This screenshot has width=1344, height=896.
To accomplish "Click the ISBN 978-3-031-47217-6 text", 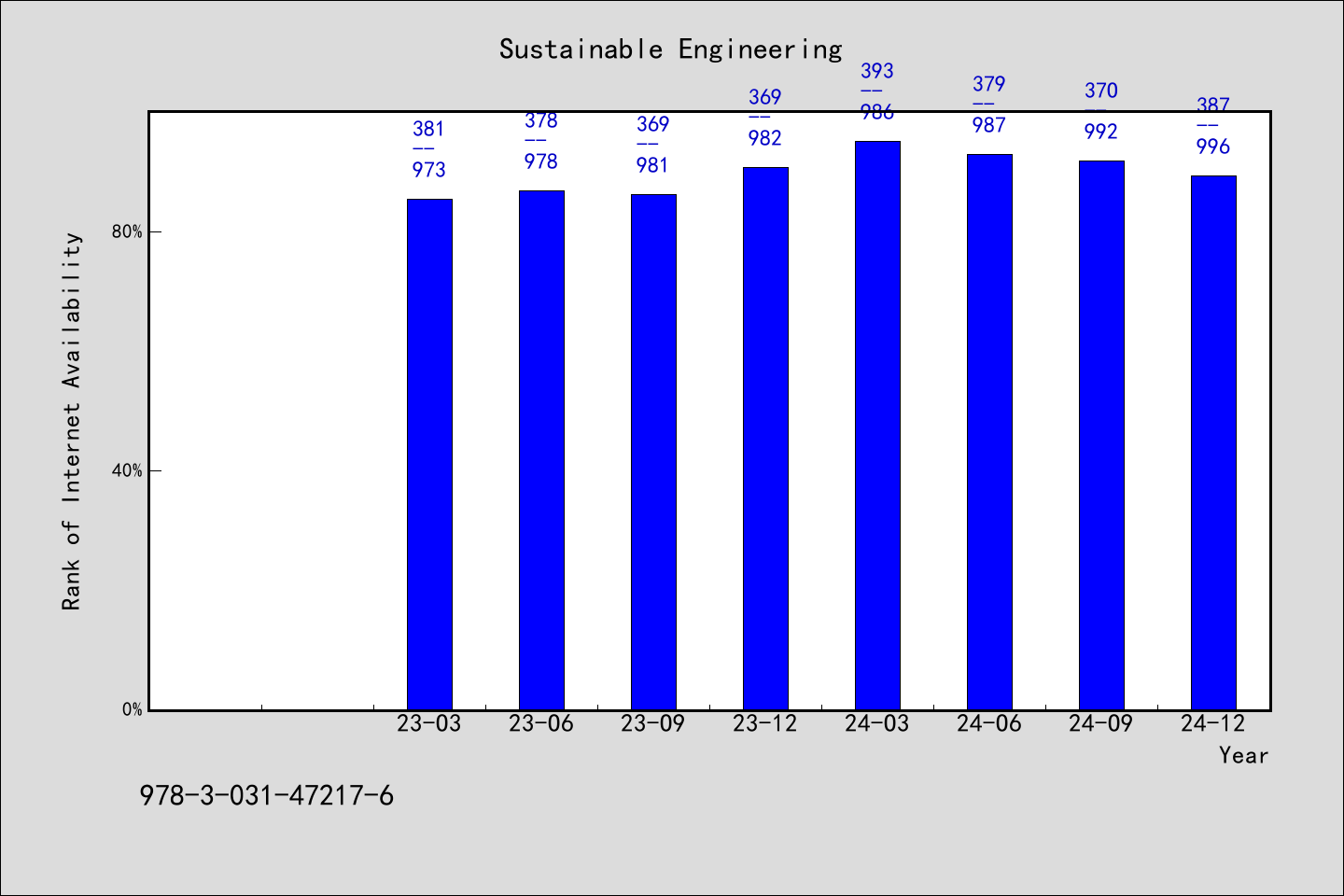I will click(x=267, y=796).
